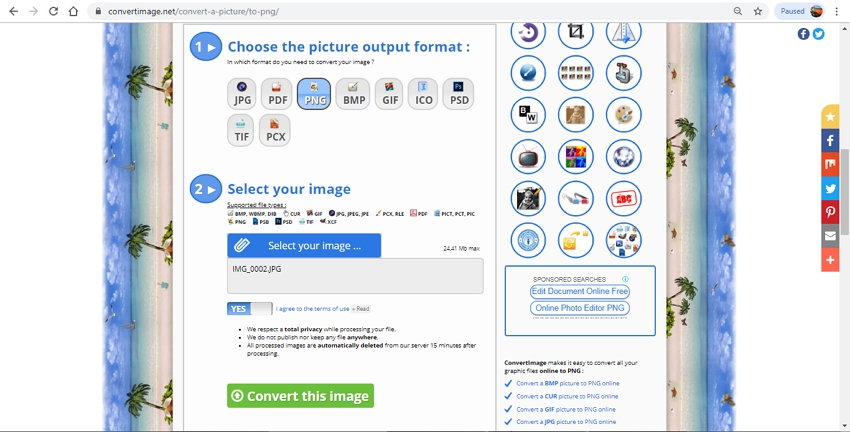Open the 3D glasses anaglyph effect
850x432 pixels.
coord(576,198)
